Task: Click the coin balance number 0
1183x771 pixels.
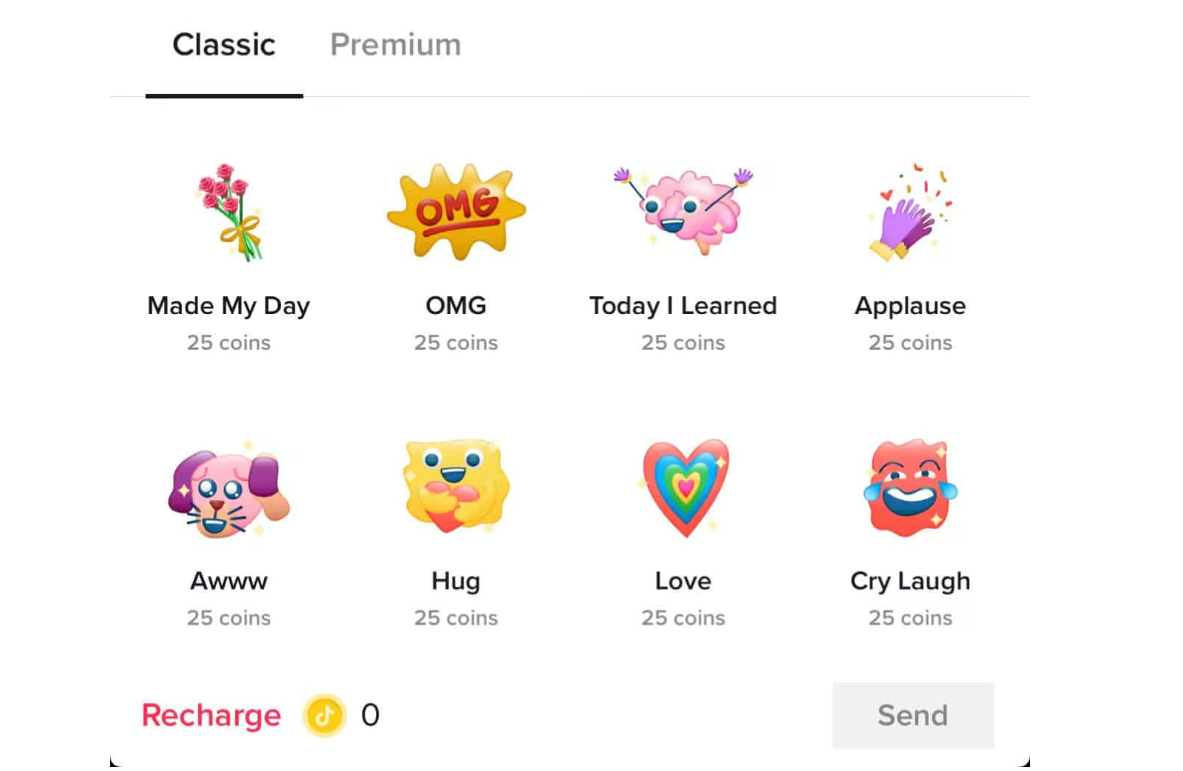Action: coord(370,716)
